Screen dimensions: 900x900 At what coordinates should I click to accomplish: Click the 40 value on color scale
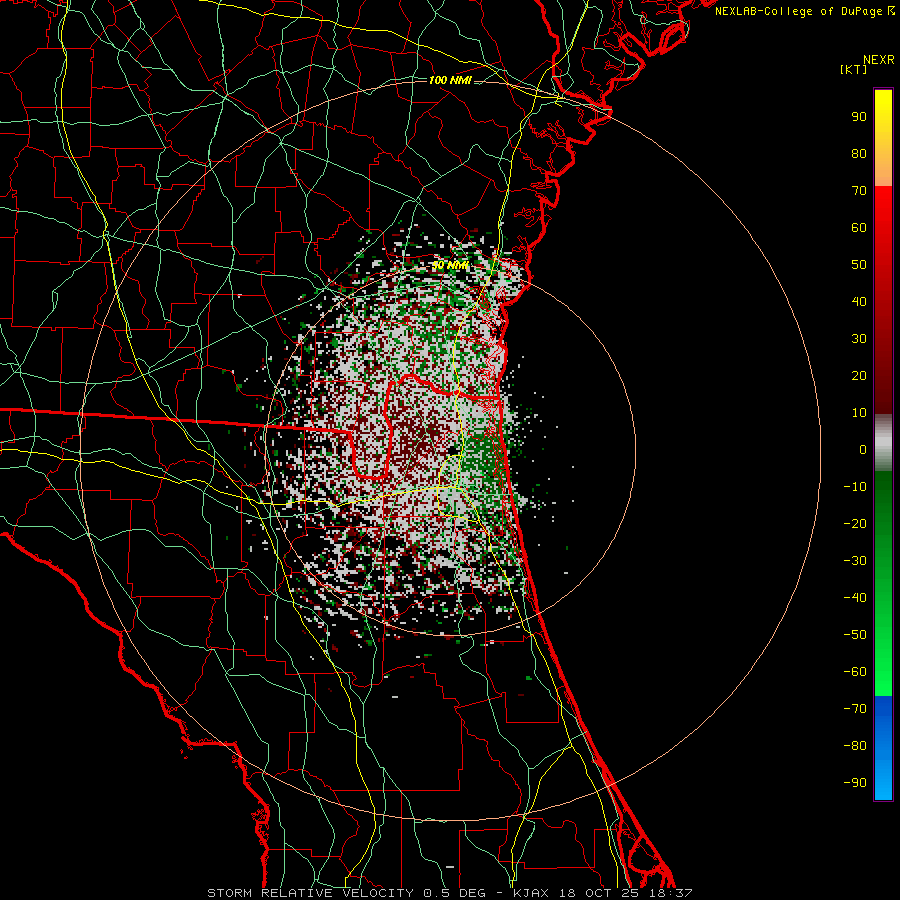(x=859, y=302)
